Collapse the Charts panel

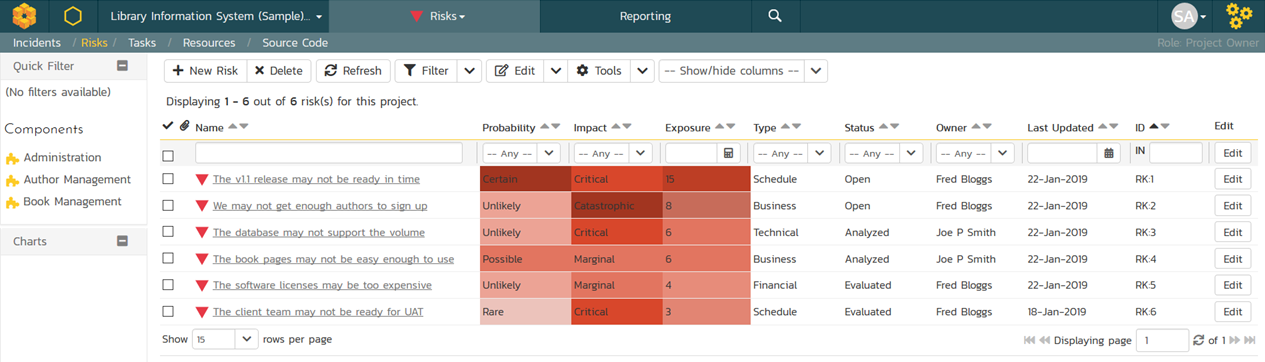[x=122, y=241]
